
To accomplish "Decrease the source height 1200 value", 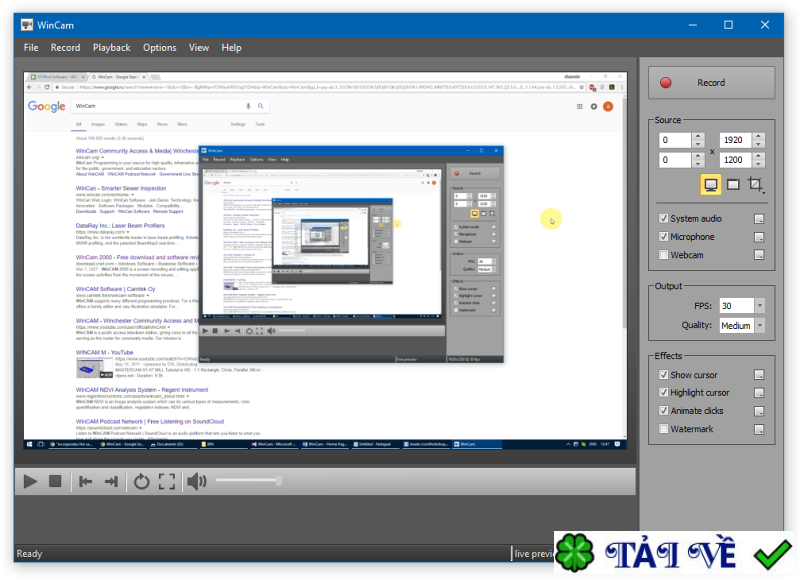I will pyautogui.click(x=759, y=164).
